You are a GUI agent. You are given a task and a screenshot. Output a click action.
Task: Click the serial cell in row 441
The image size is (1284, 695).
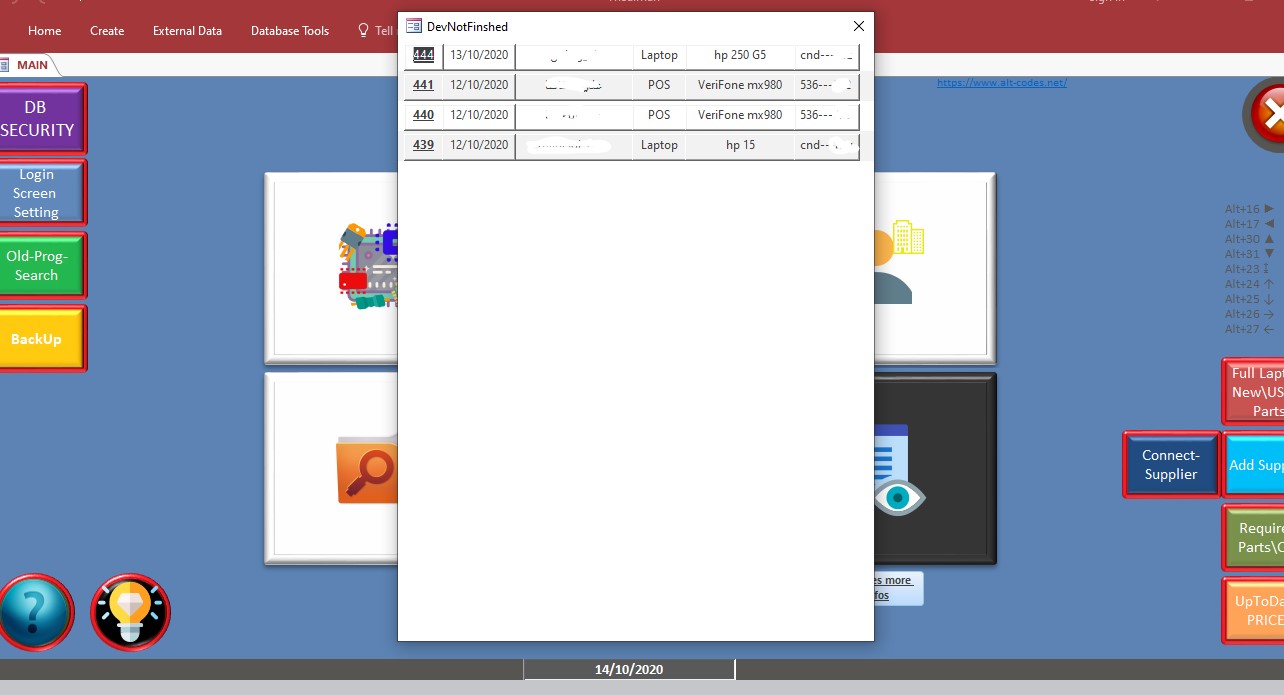click(827, 85)
